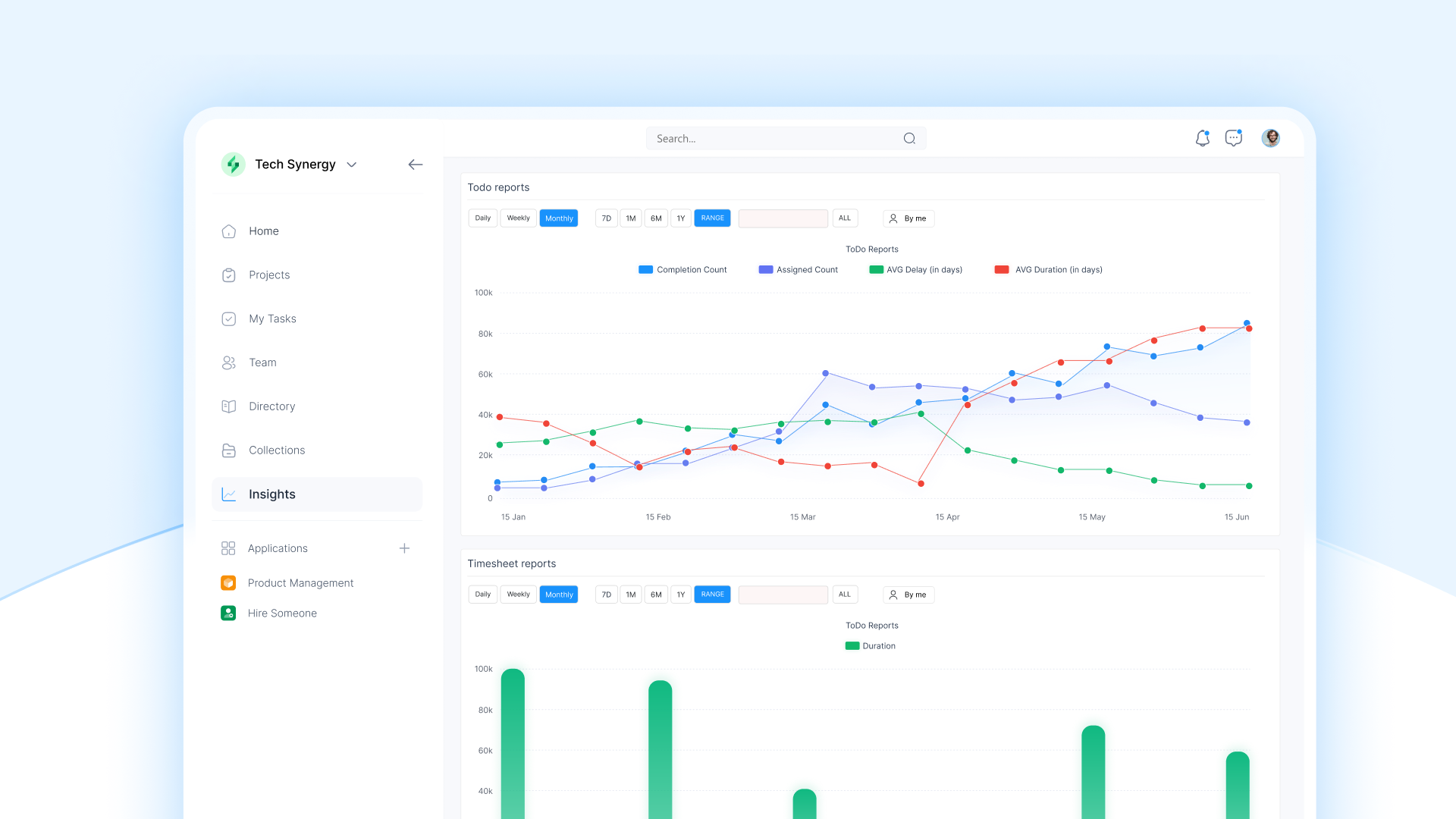
Task: Open the By me filter in Timesheet reports
Action: coord(908,595)
